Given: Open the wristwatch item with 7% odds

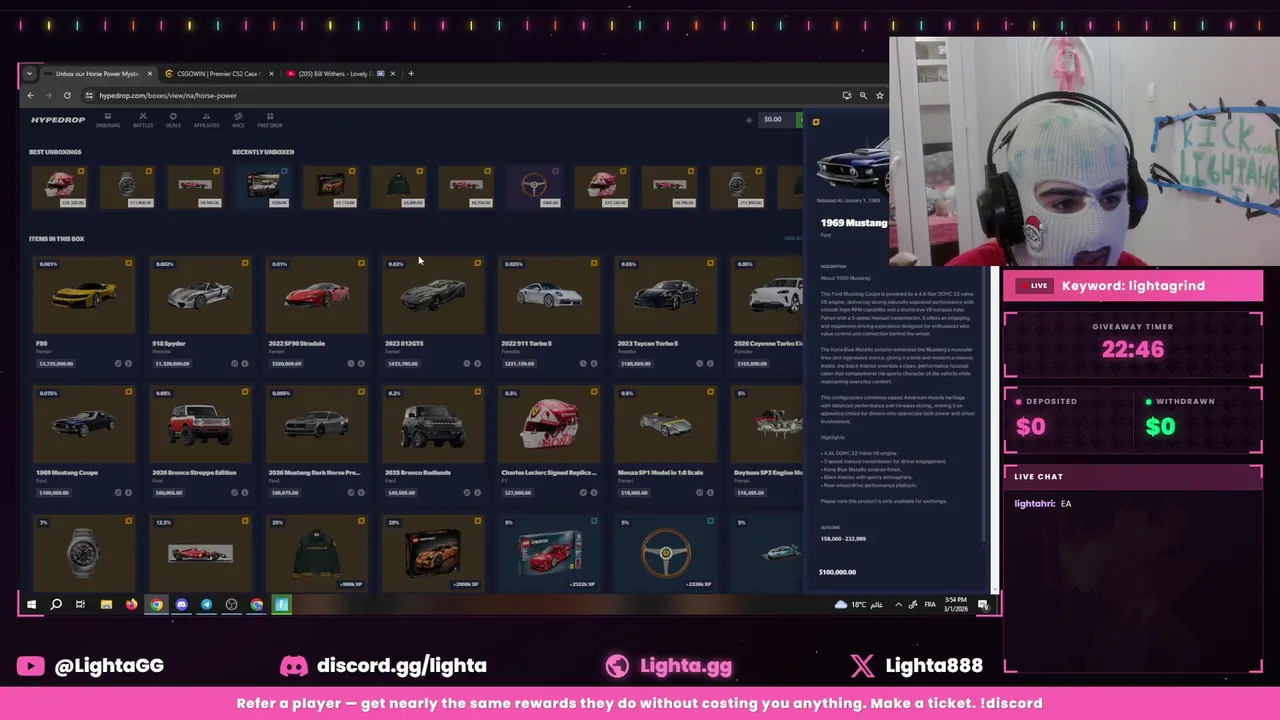Looking at the screenshot, I should point(84,553).
